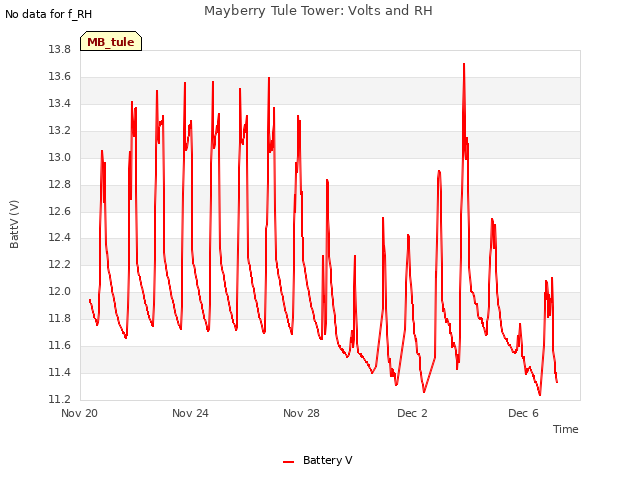The height and width of the screenshot is (480, 640).
Task: Click the BattV (V) axis label
Action: point(14,224)
